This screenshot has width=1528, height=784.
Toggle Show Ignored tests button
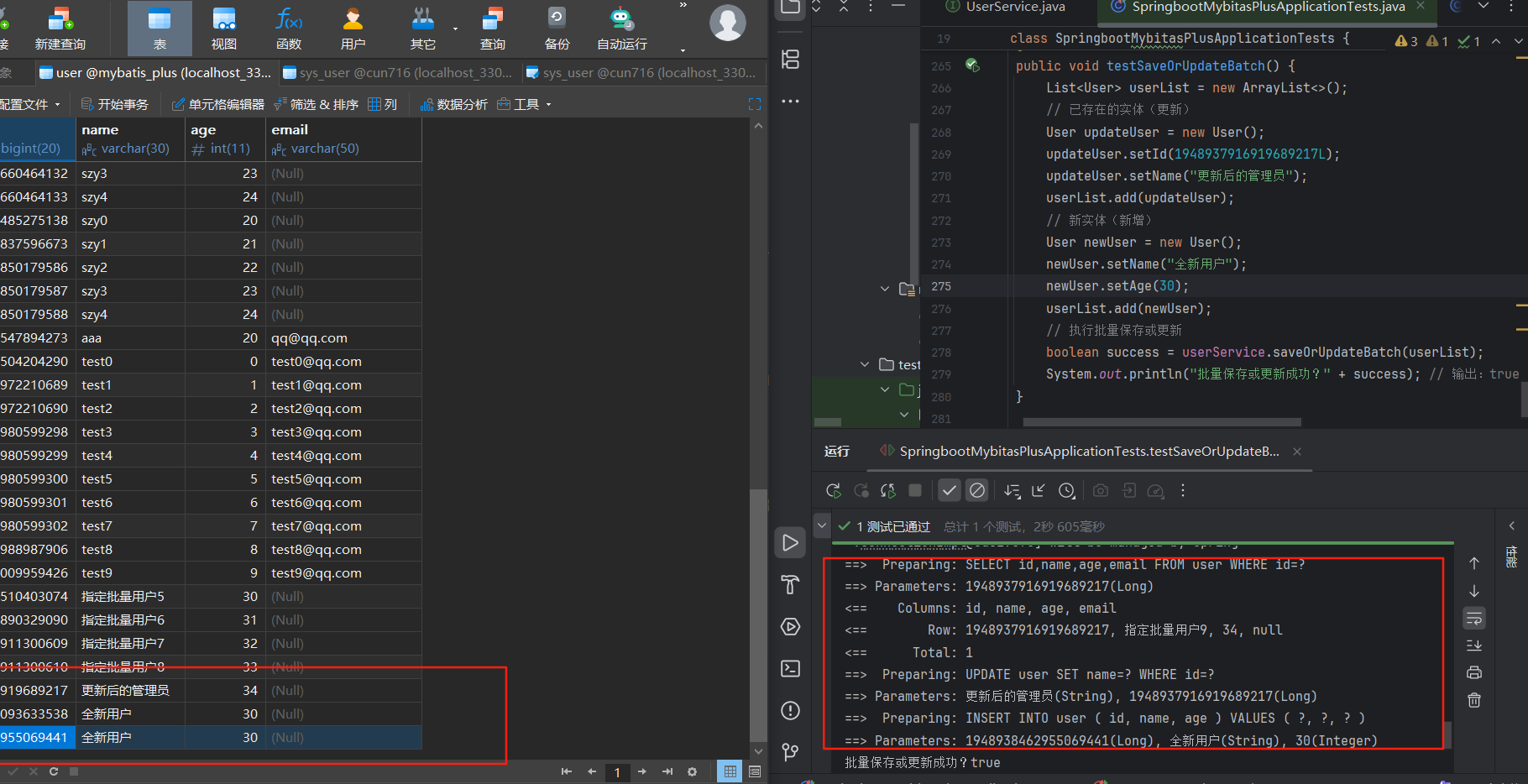click(977, 490)
